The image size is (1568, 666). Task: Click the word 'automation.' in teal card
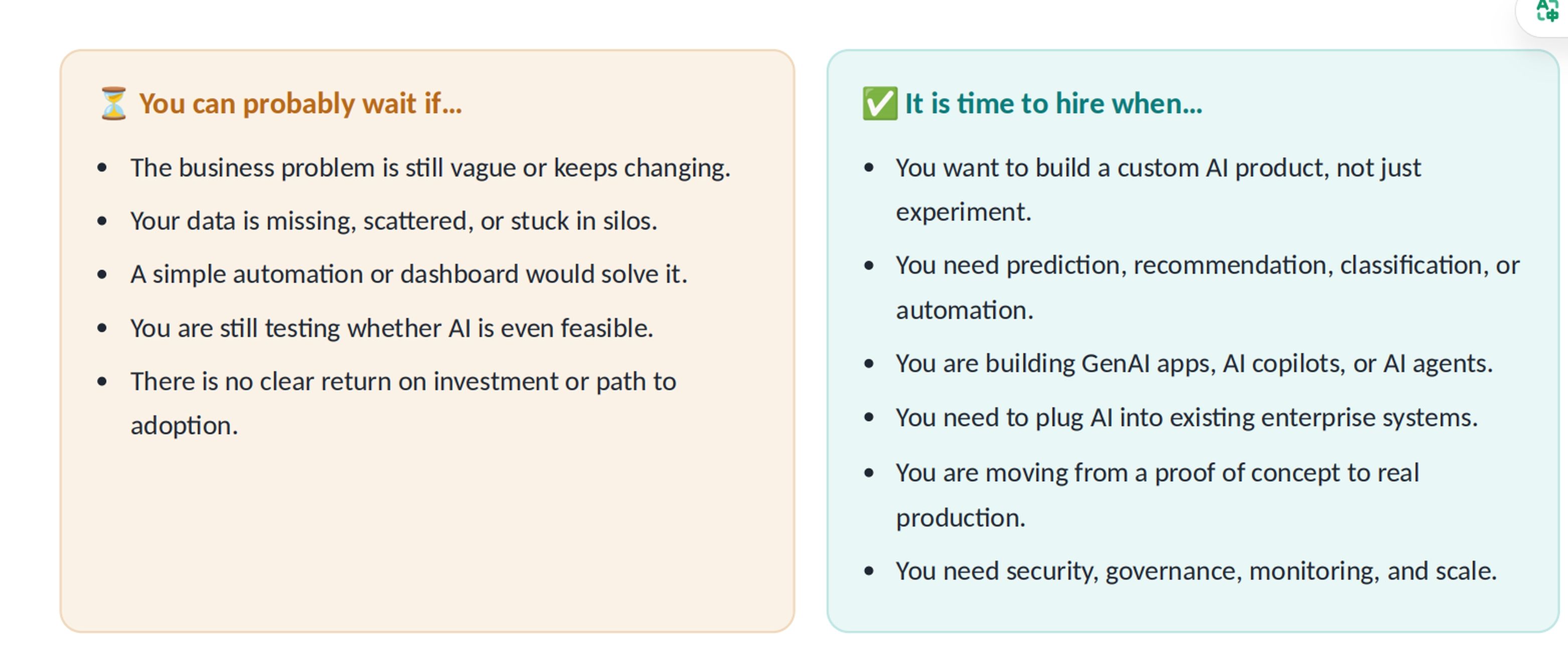pos(965,310)
